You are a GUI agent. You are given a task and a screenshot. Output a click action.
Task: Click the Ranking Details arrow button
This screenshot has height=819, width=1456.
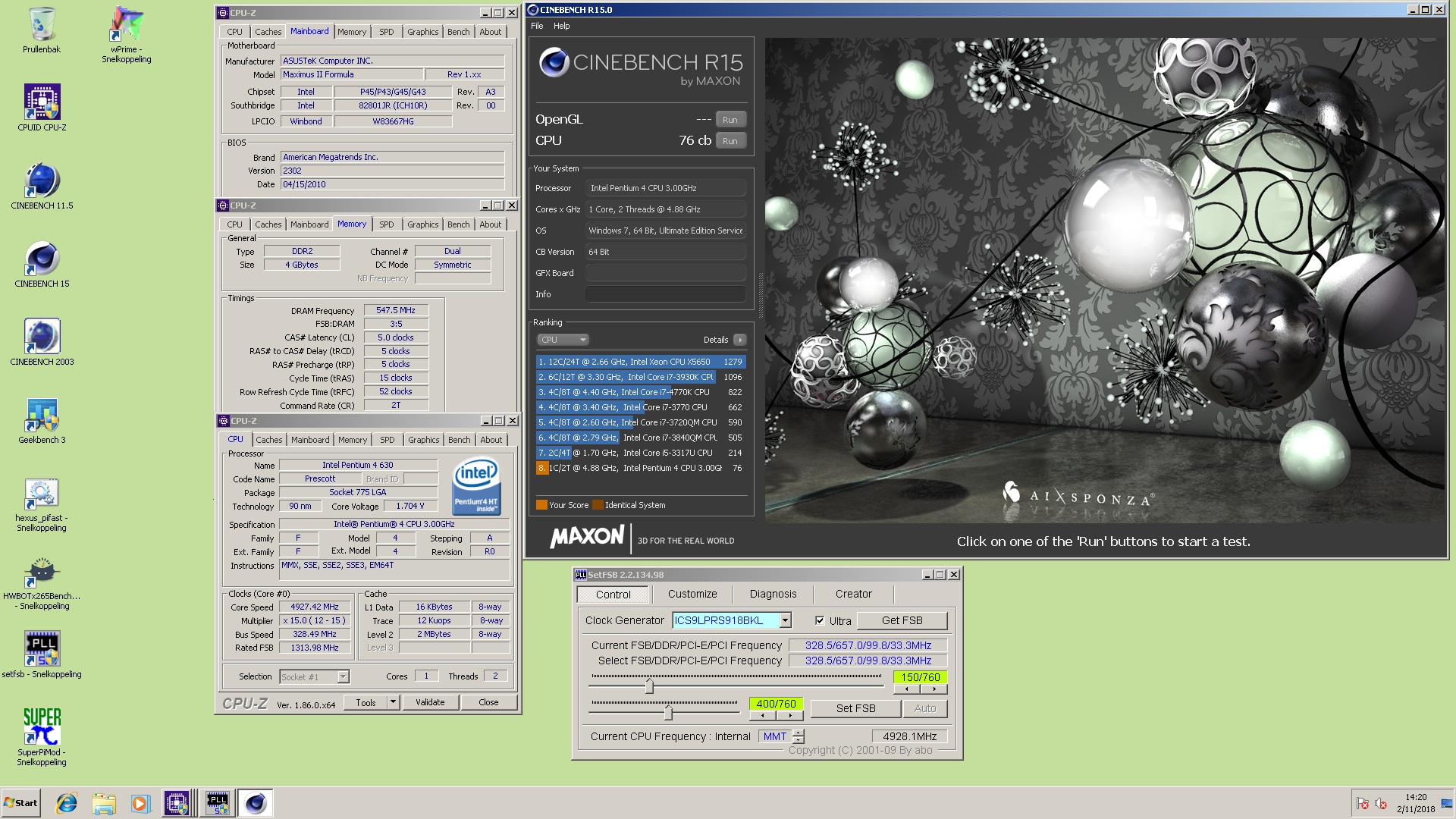(740, 340)
